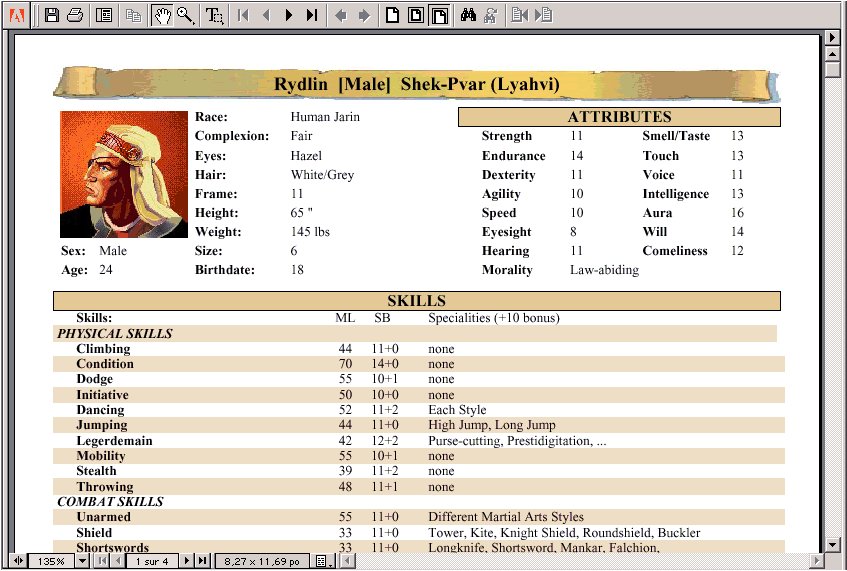Click the 'Each Style' speciality for Dancing
This screenshot has width=847, height=571.
click(x=457, y=410)
